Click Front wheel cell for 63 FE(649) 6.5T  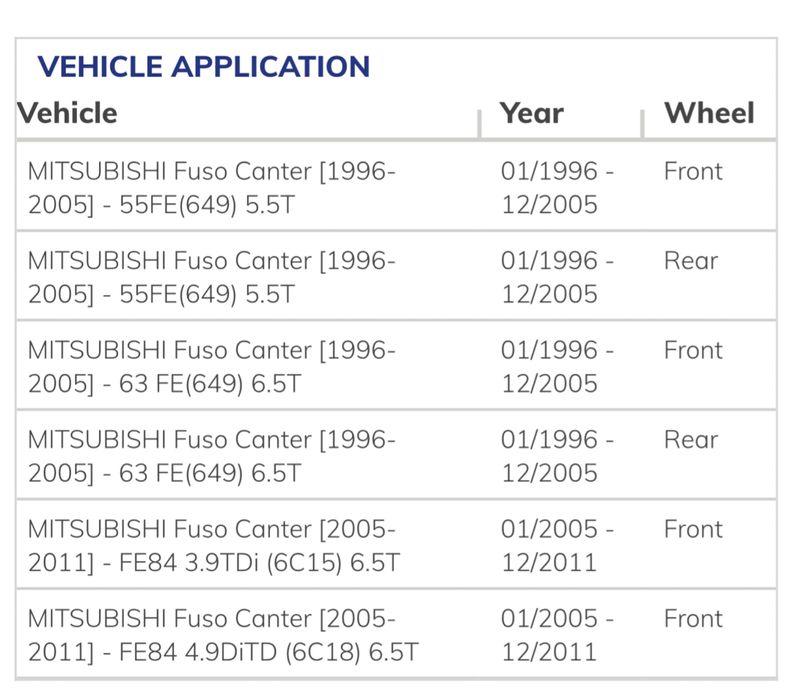click(692, 351)
